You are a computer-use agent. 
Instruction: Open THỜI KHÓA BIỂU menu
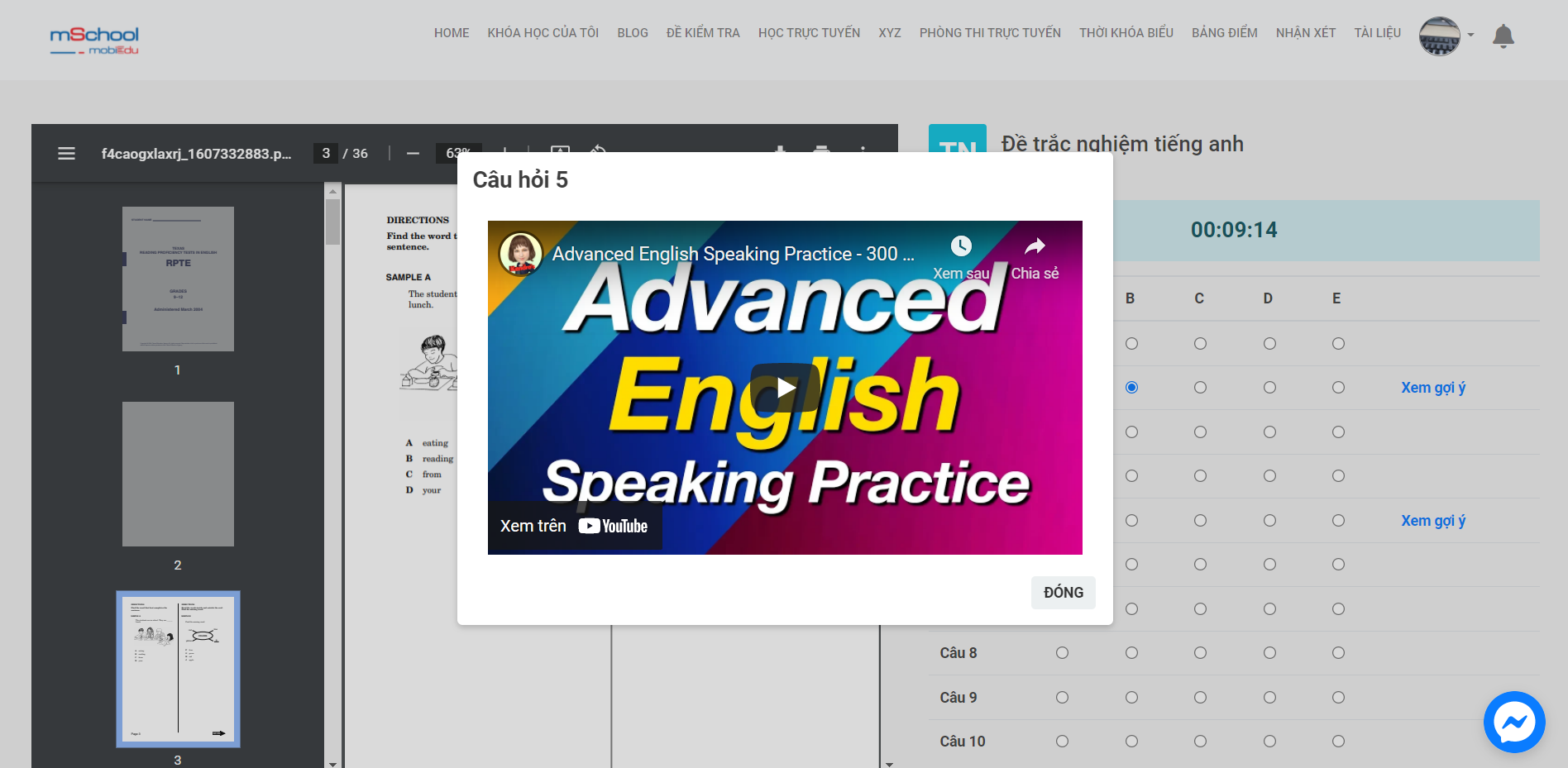tap(1126, 33)
